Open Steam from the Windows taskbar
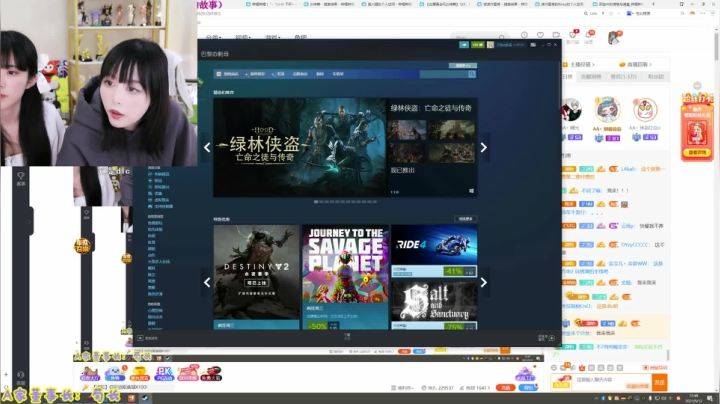Viewport: 720px width, 404px height. (145, 398)
